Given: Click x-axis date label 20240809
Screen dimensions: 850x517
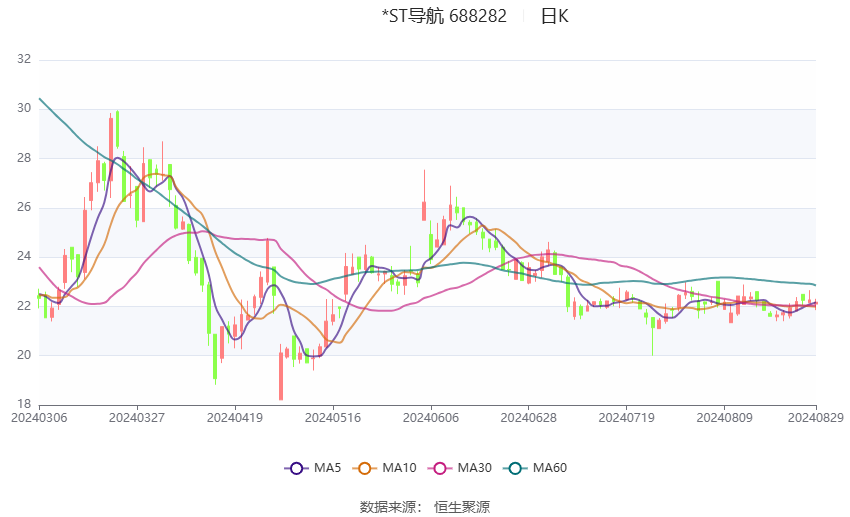Looking at the screenshot, I should click(724, 418).
